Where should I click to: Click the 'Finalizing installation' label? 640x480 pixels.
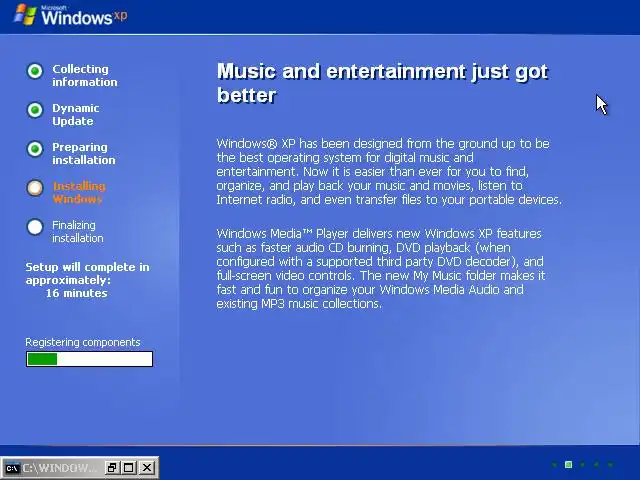[78, 231]
